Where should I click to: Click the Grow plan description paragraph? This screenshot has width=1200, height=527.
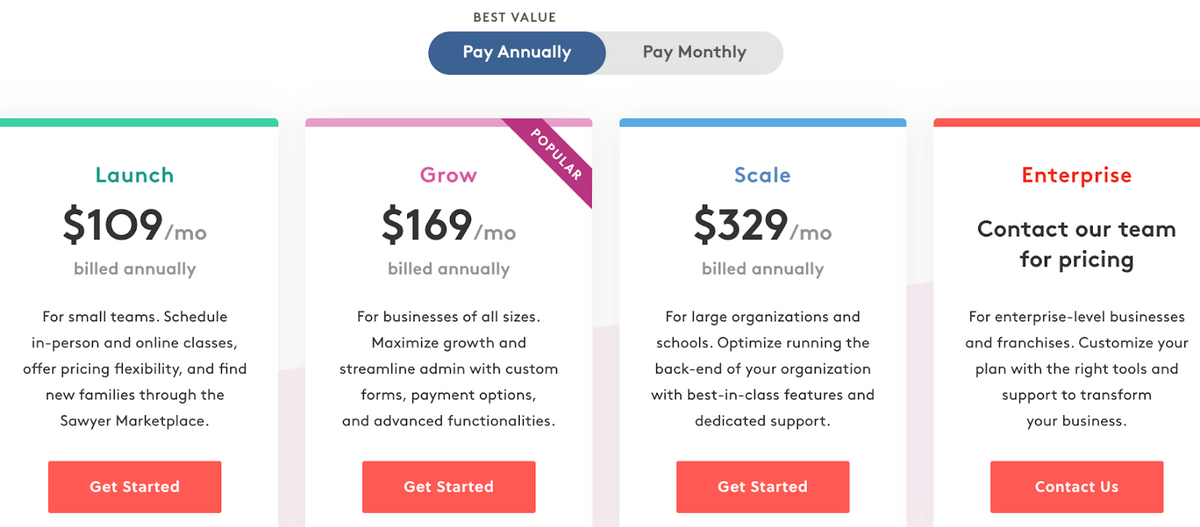click(449, 369)
